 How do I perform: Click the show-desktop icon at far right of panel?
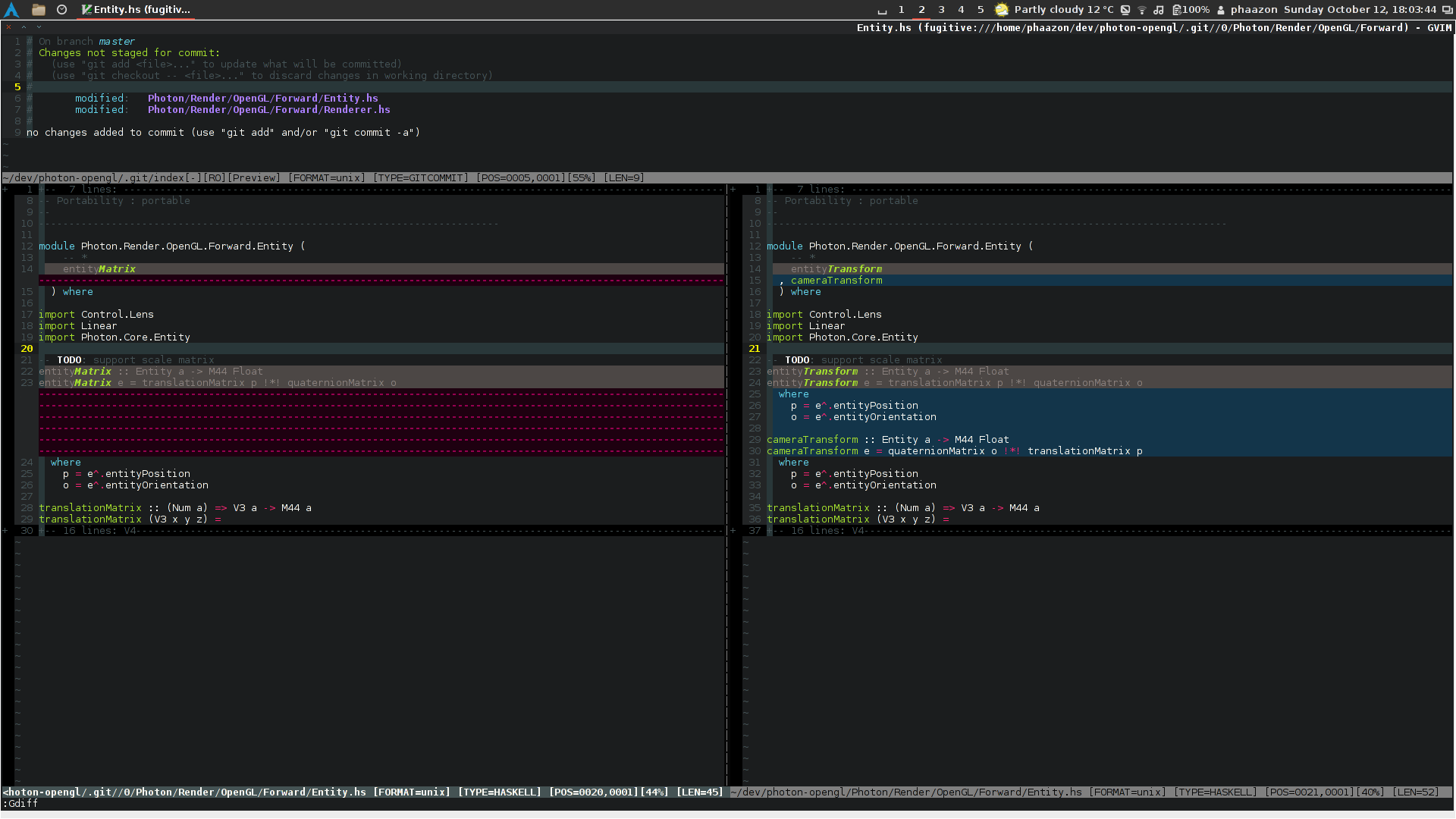pos(1447,10)
